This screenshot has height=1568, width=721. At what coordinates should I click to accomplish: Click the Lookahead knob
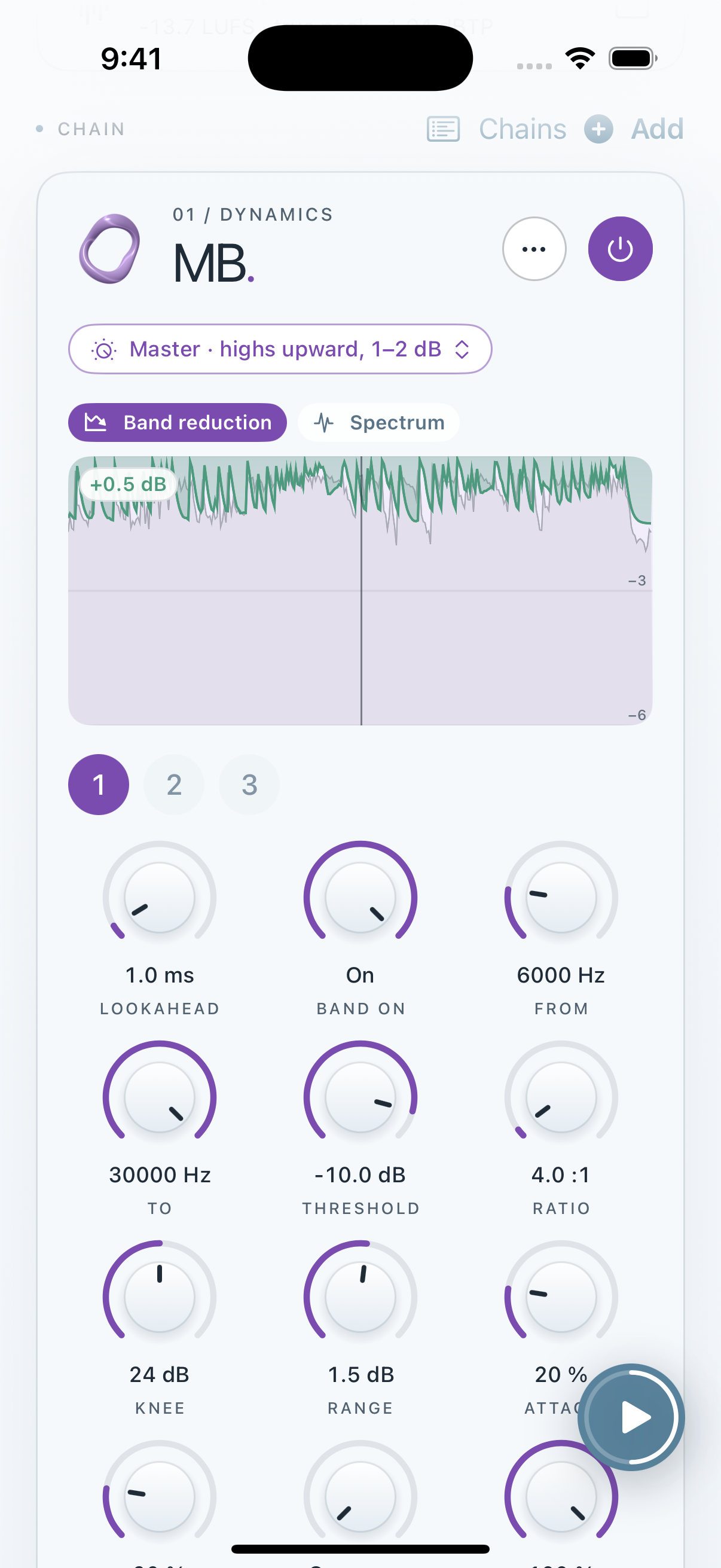(x=160, y=897)
